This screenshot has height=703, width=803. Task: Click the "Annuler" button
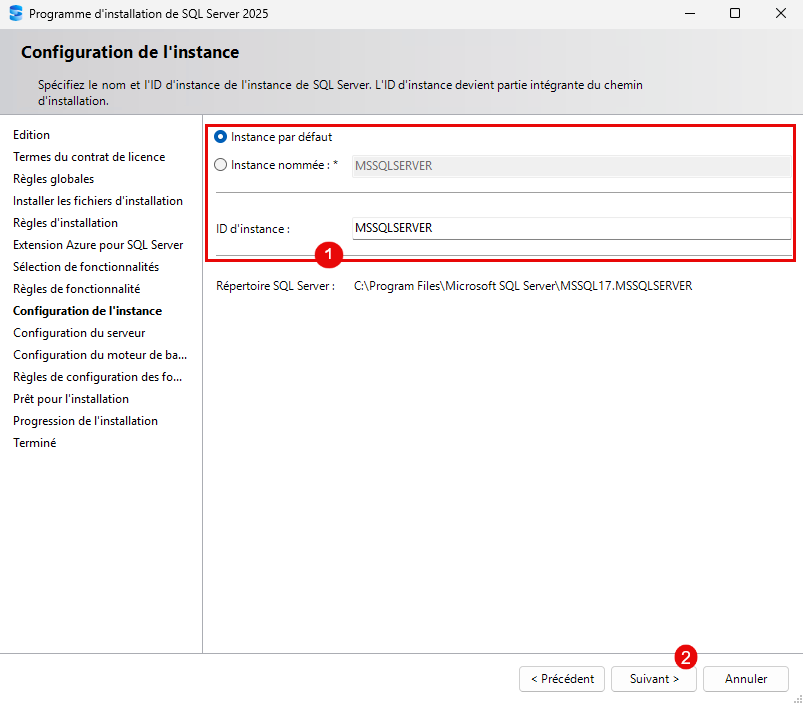click(x=746, y=679)
